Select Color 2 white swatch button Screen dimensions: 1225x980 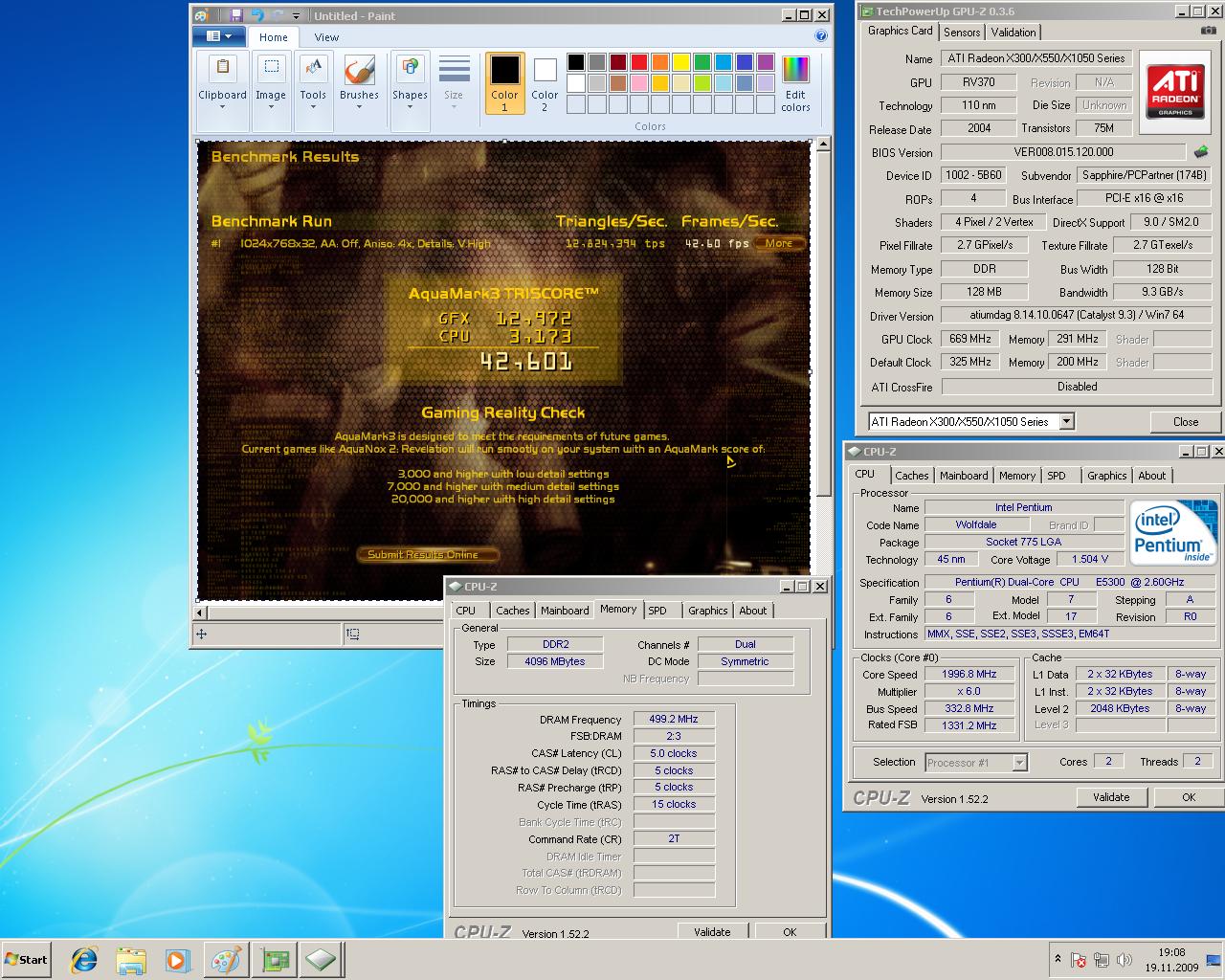(545, 83)
